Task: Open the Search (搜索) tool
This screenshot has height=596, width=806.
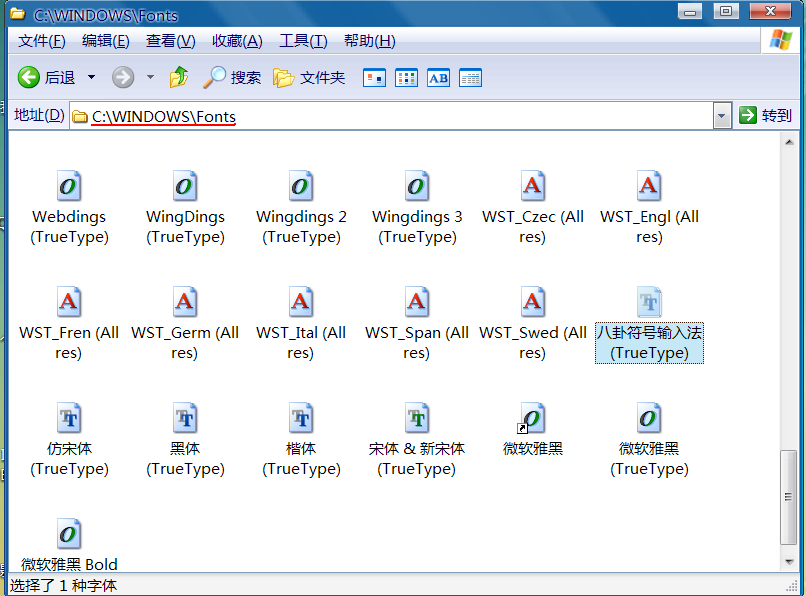Action: coord(232,77)
